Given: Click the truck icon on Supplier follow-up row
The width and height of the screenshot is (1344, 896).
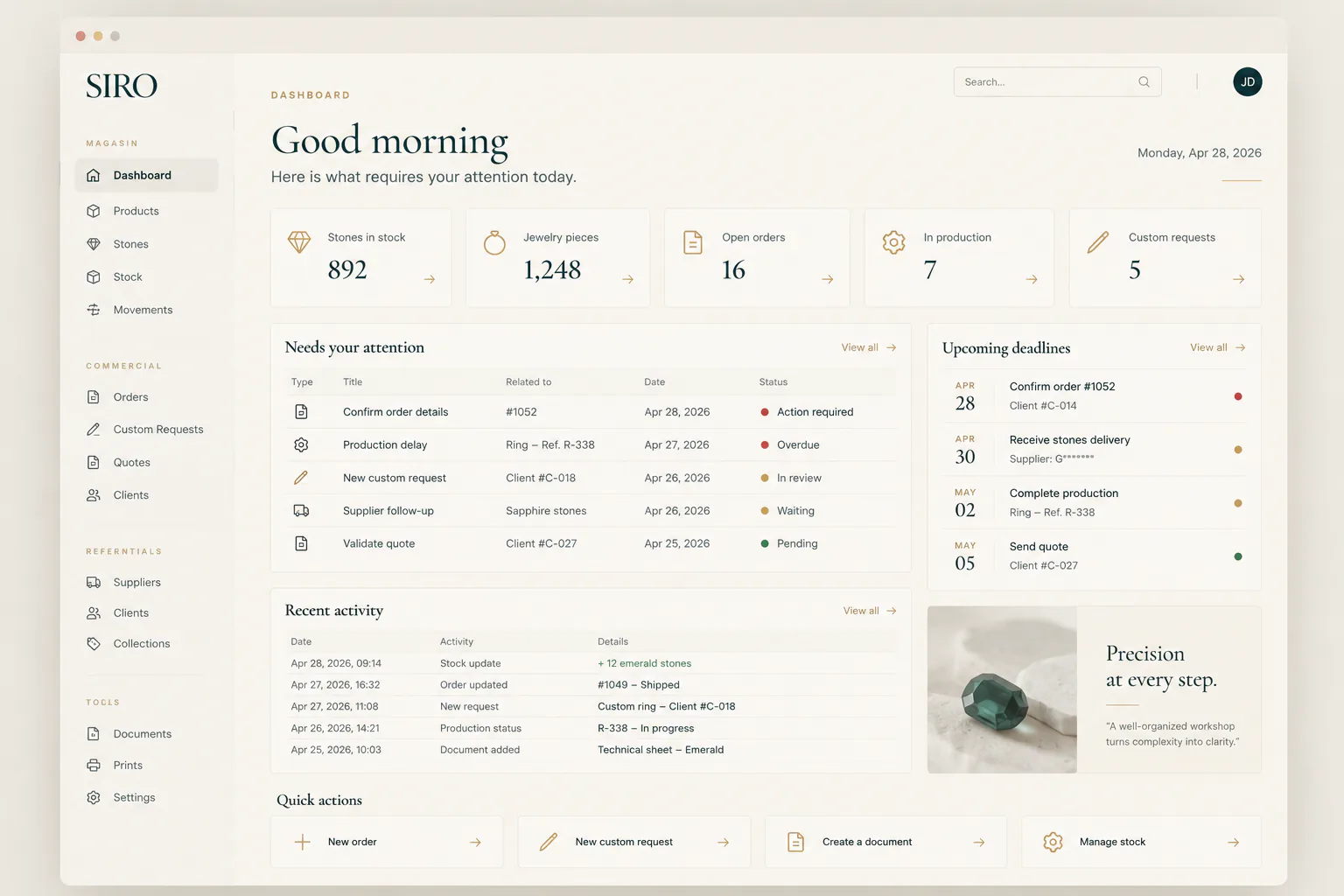Looking at the screenshot, I should click(x=301, y=511).
